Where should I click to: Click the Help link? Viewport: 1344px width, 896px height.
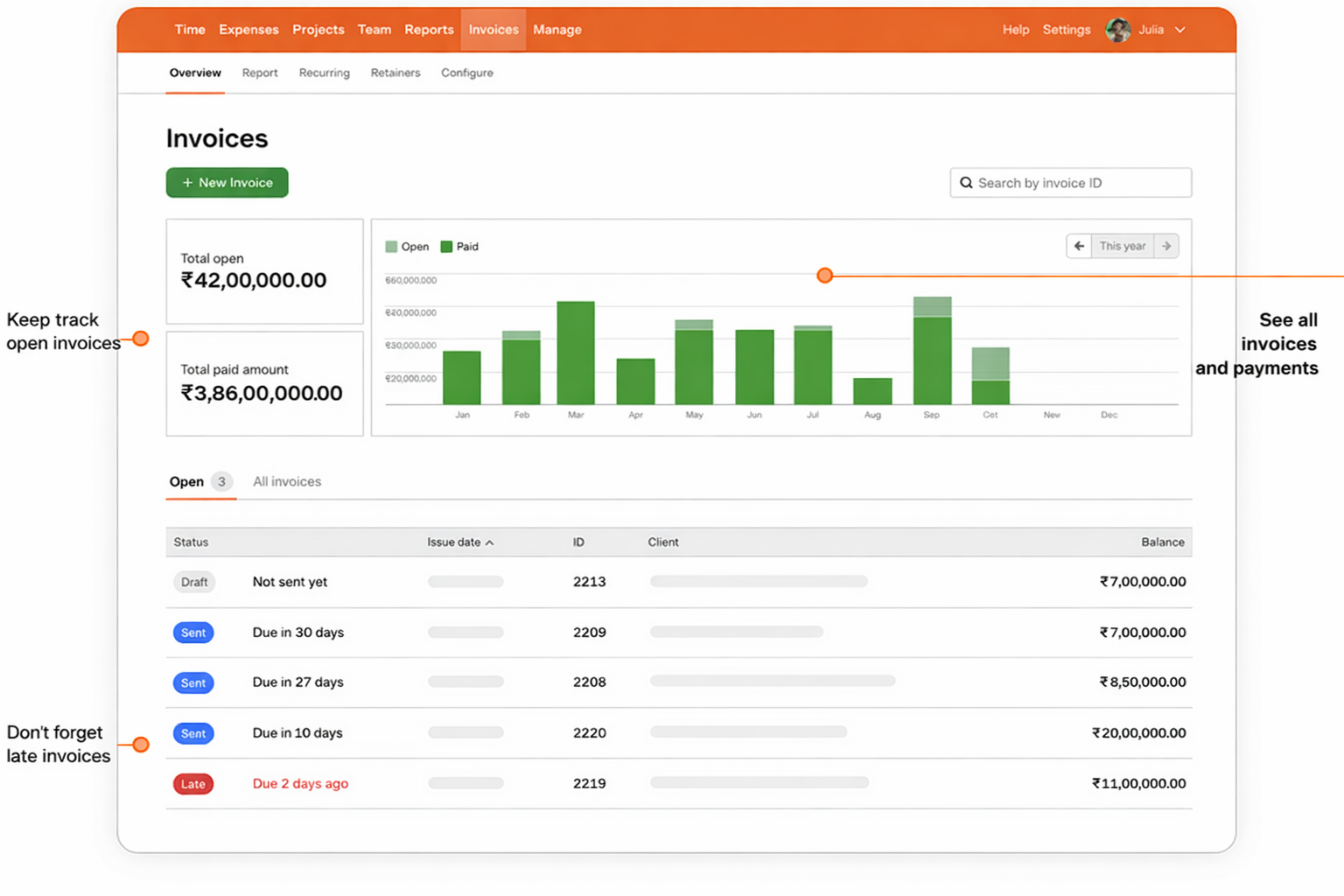[x=1015, y=30]
